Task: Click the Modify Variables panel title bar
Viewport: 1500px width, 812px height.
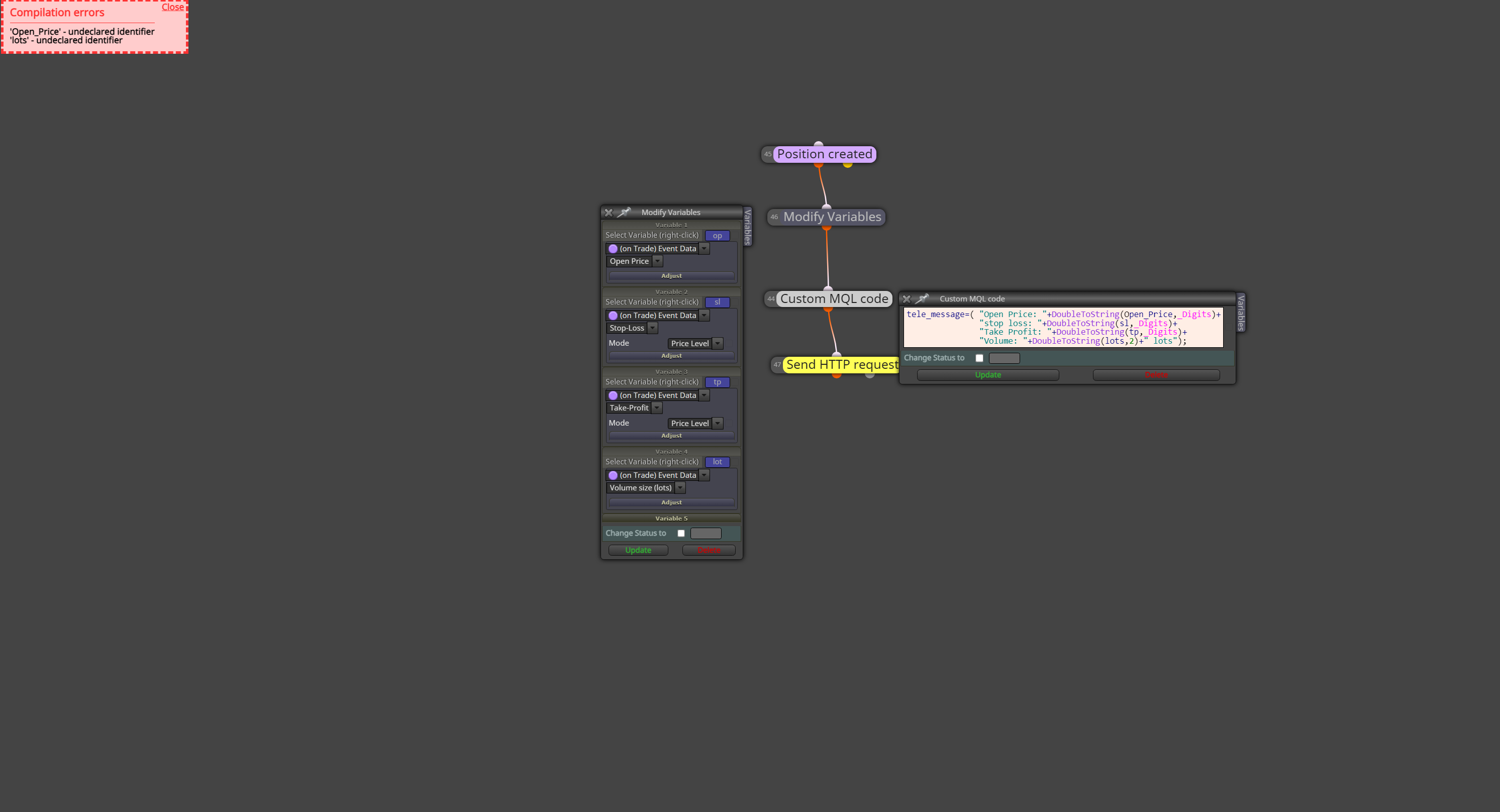Action: [x=671, y=213]
